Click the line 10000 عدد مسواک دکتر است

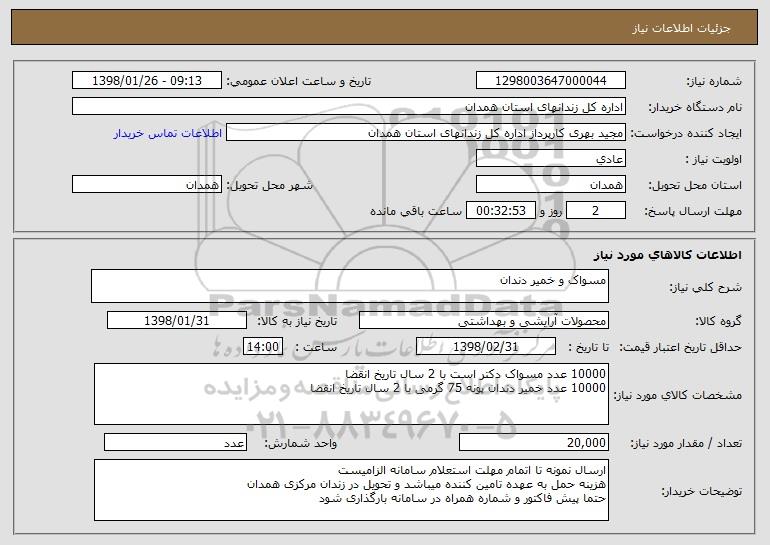tap(475, 374)
